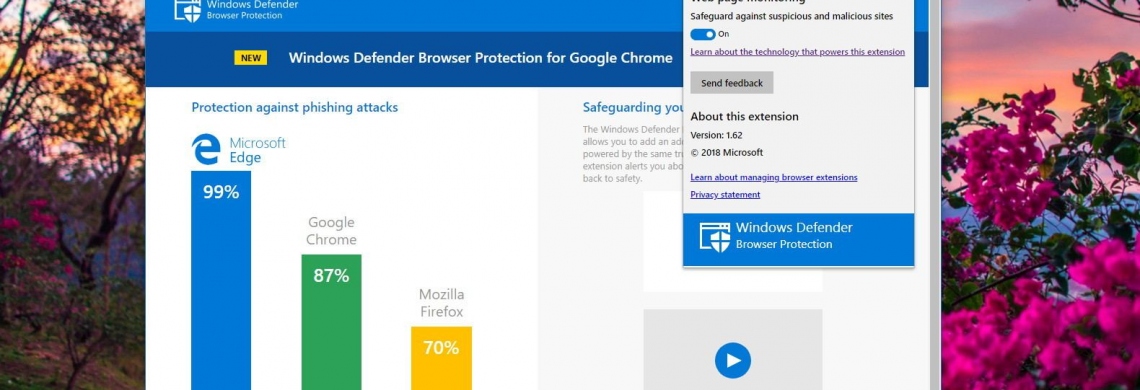Click the video thumbnail placeholder
Screen dimensions: 1140x390
733,350
